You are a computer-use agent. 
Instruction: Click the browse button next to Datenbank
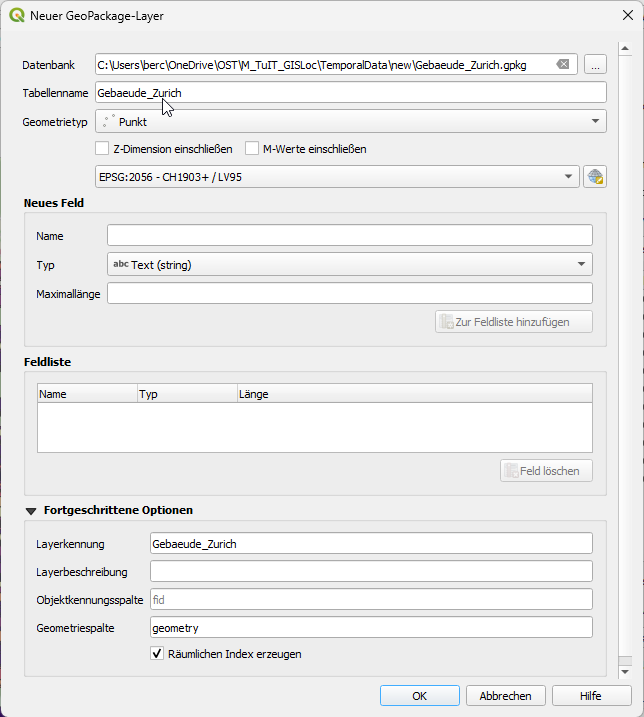(x=595, y=64)
